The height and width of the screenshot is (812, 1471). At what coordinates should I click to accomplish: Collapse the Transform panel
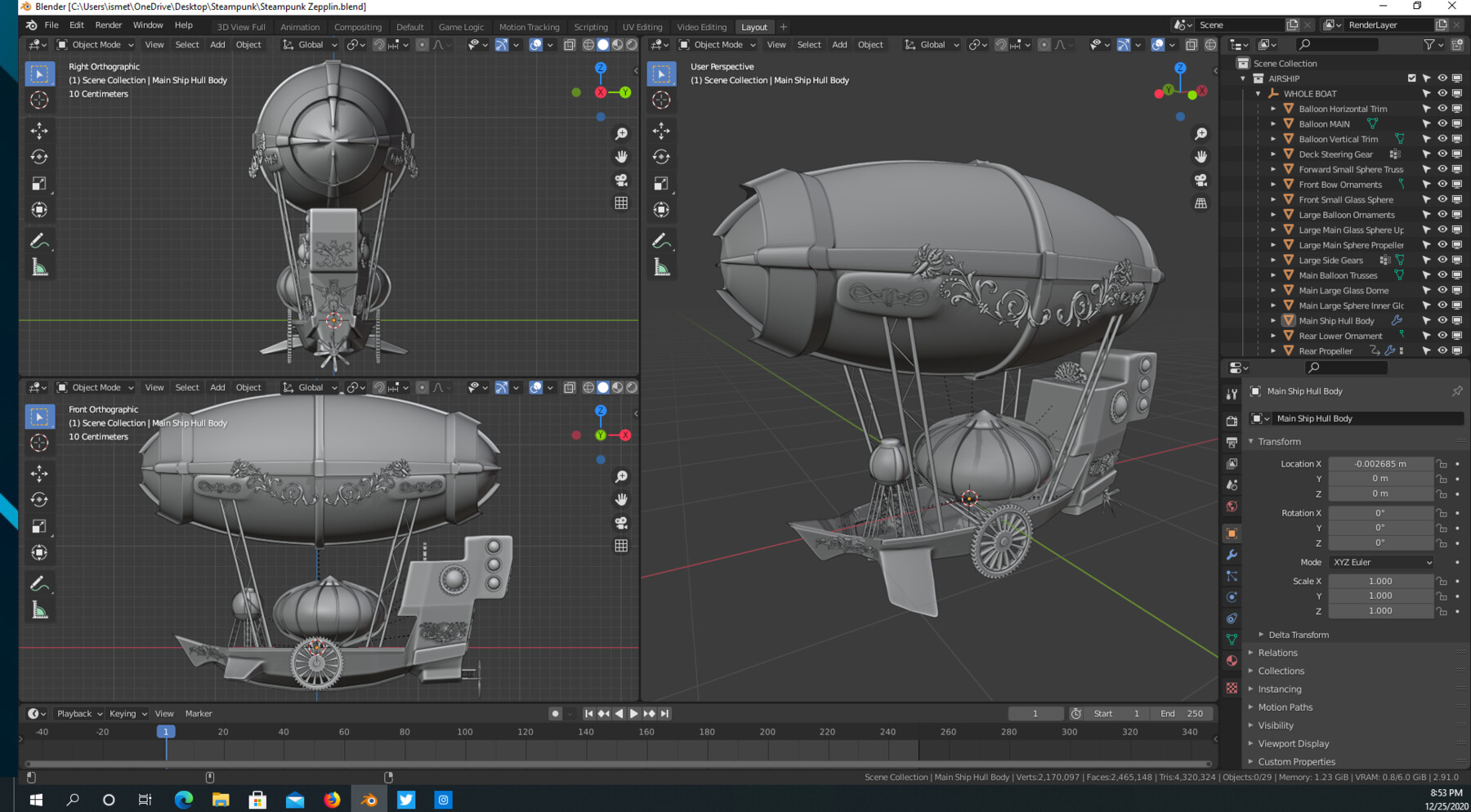click(1252, 441)
